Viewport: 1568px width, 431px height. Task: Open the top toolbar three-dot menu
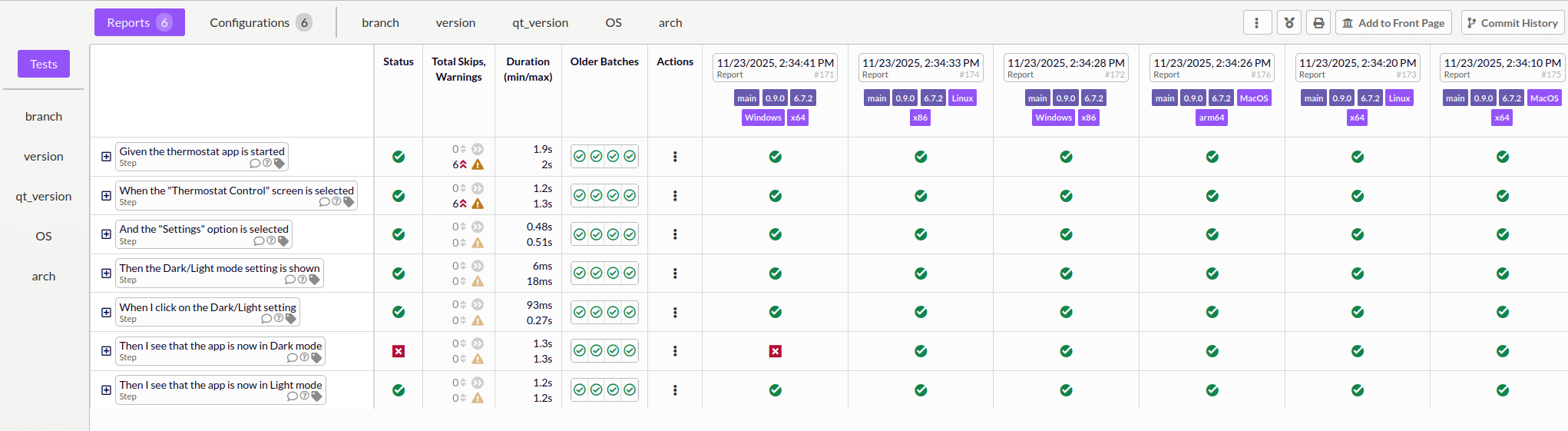click(1257, 23)
